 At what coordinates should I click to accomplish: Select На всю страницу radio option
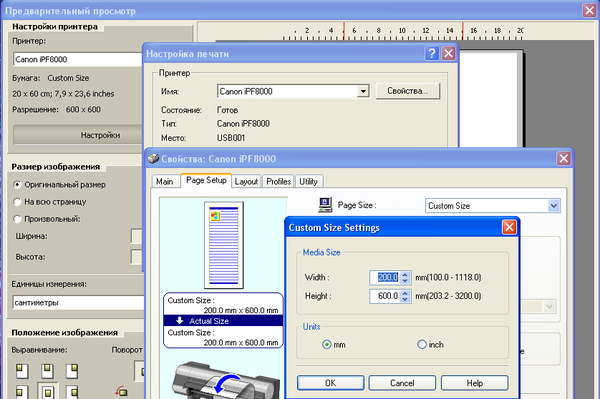(17, 202)
